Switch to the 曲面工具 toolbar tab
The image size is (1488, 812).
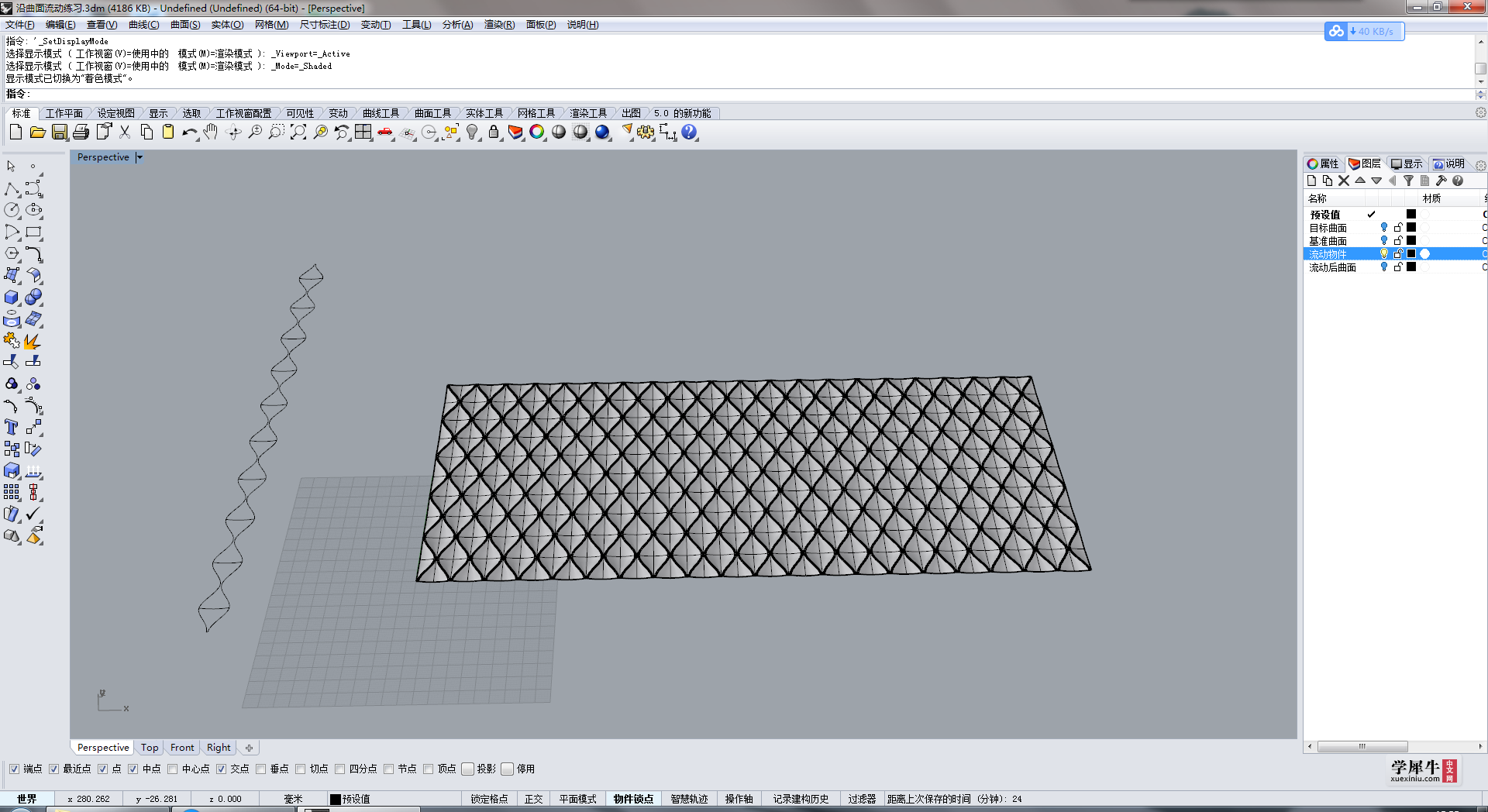point(432,113)
